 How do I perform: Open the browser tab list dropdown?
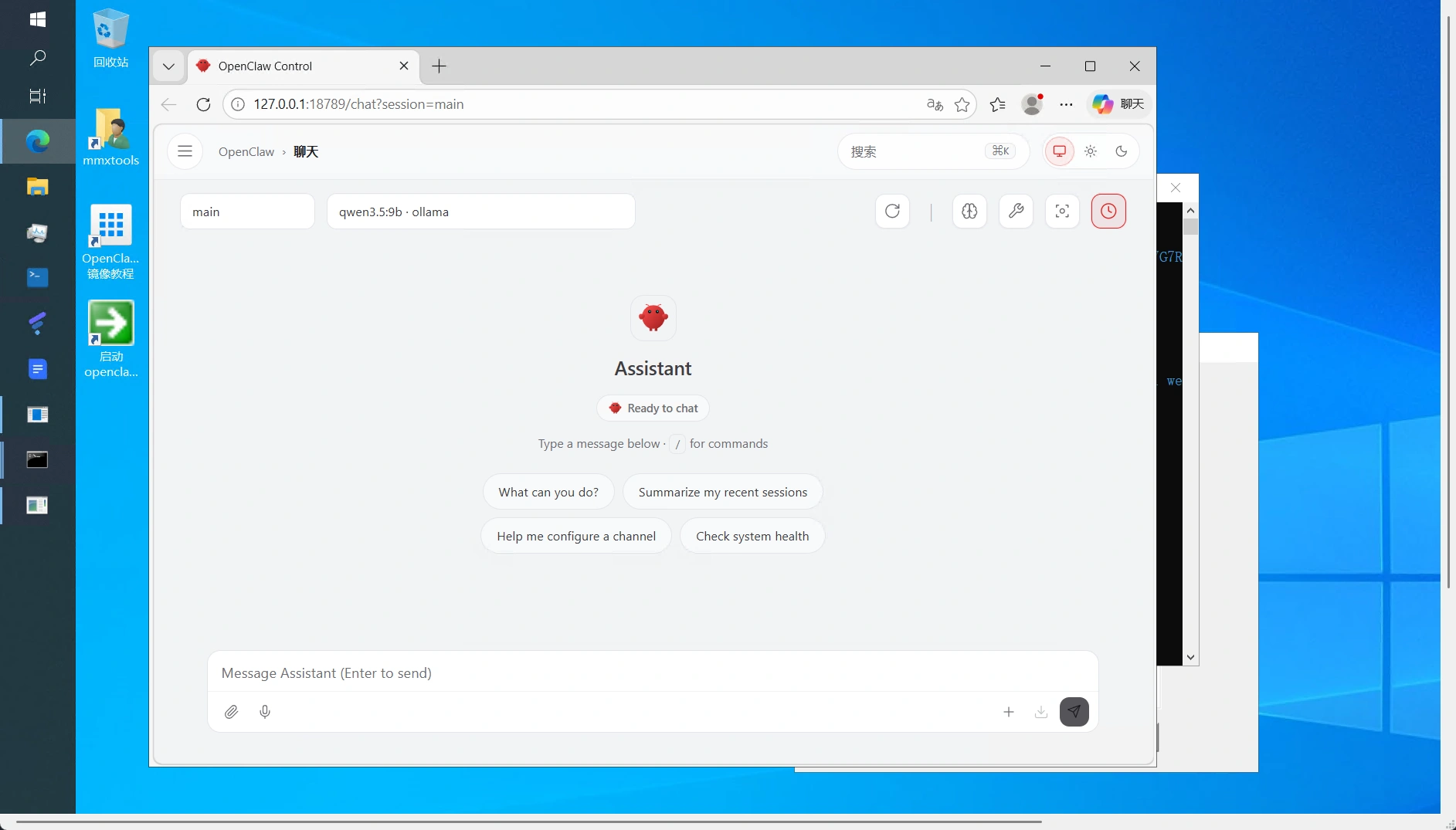[x=168, y=66]
